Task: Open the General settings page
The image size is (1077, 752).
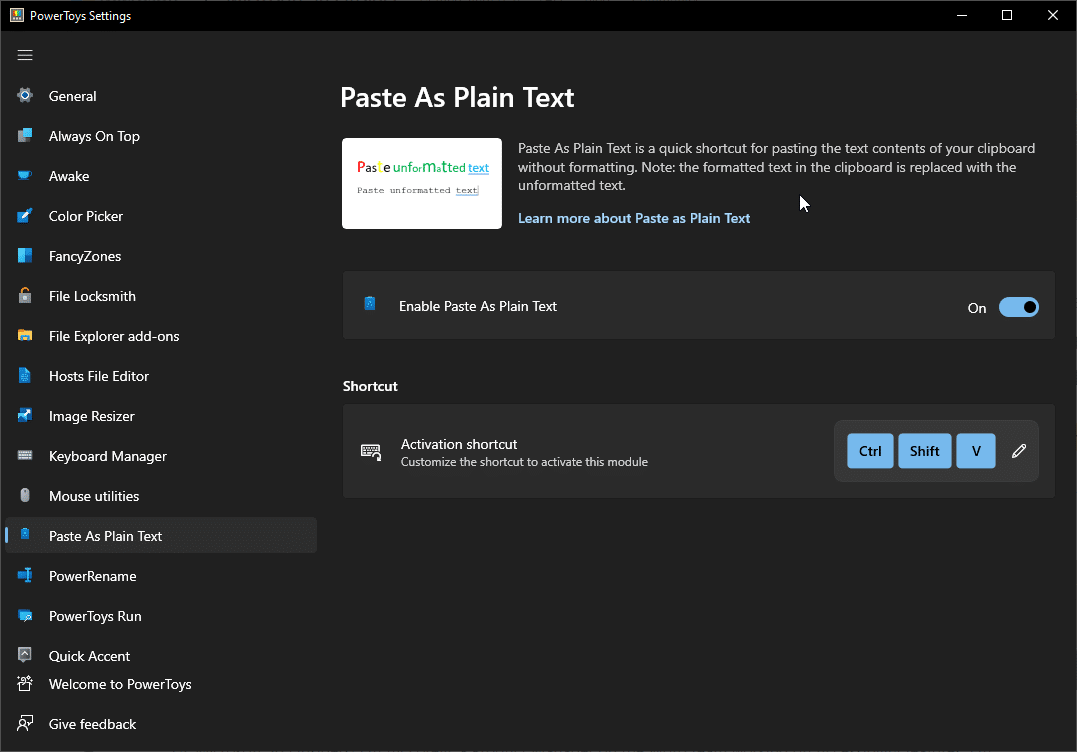Action: pos(159,96)
